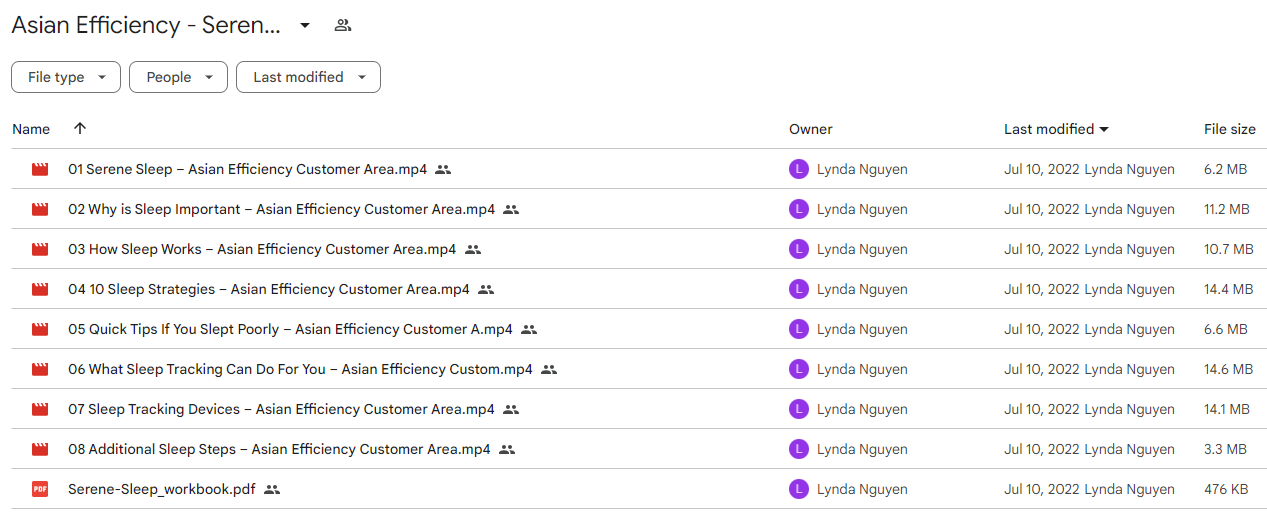Viewport: 1267px width, 525px height.
Task: Select 04 10 Sleep Strategies file name
Action: point(269,290)
